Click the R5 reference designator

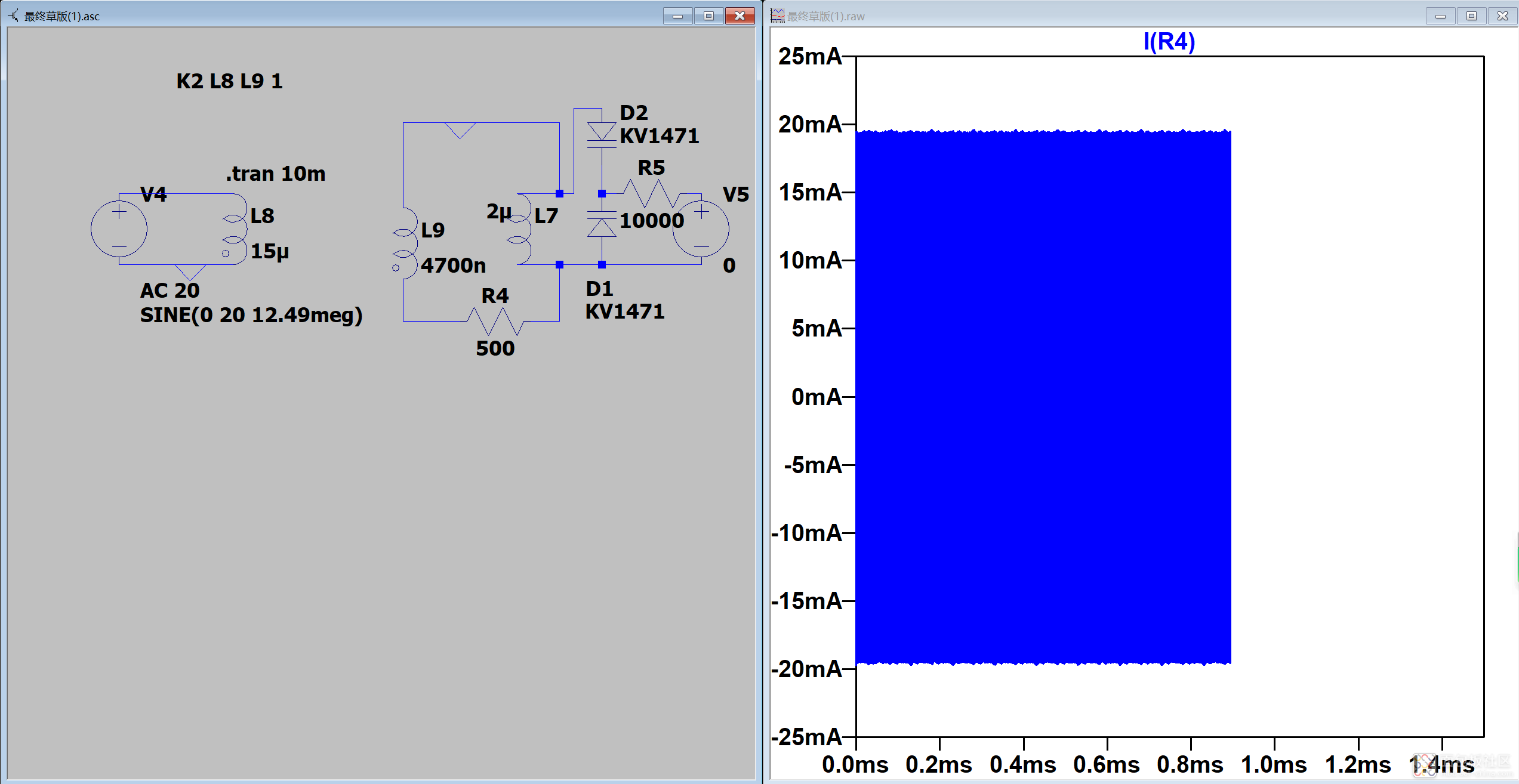[x=651, y=168]
